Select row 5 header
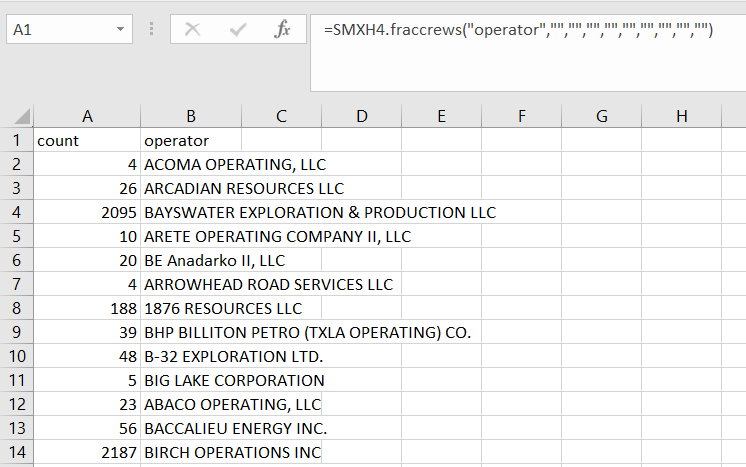This screenshot has height=467, width=746. (17, 236)
